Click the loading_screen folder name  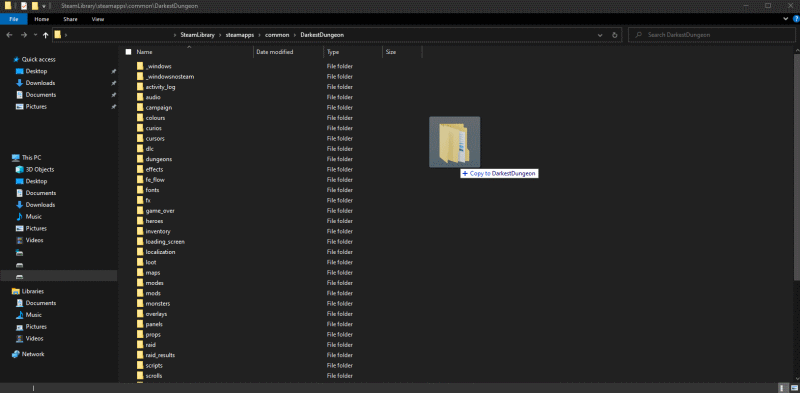pos(165,241)
